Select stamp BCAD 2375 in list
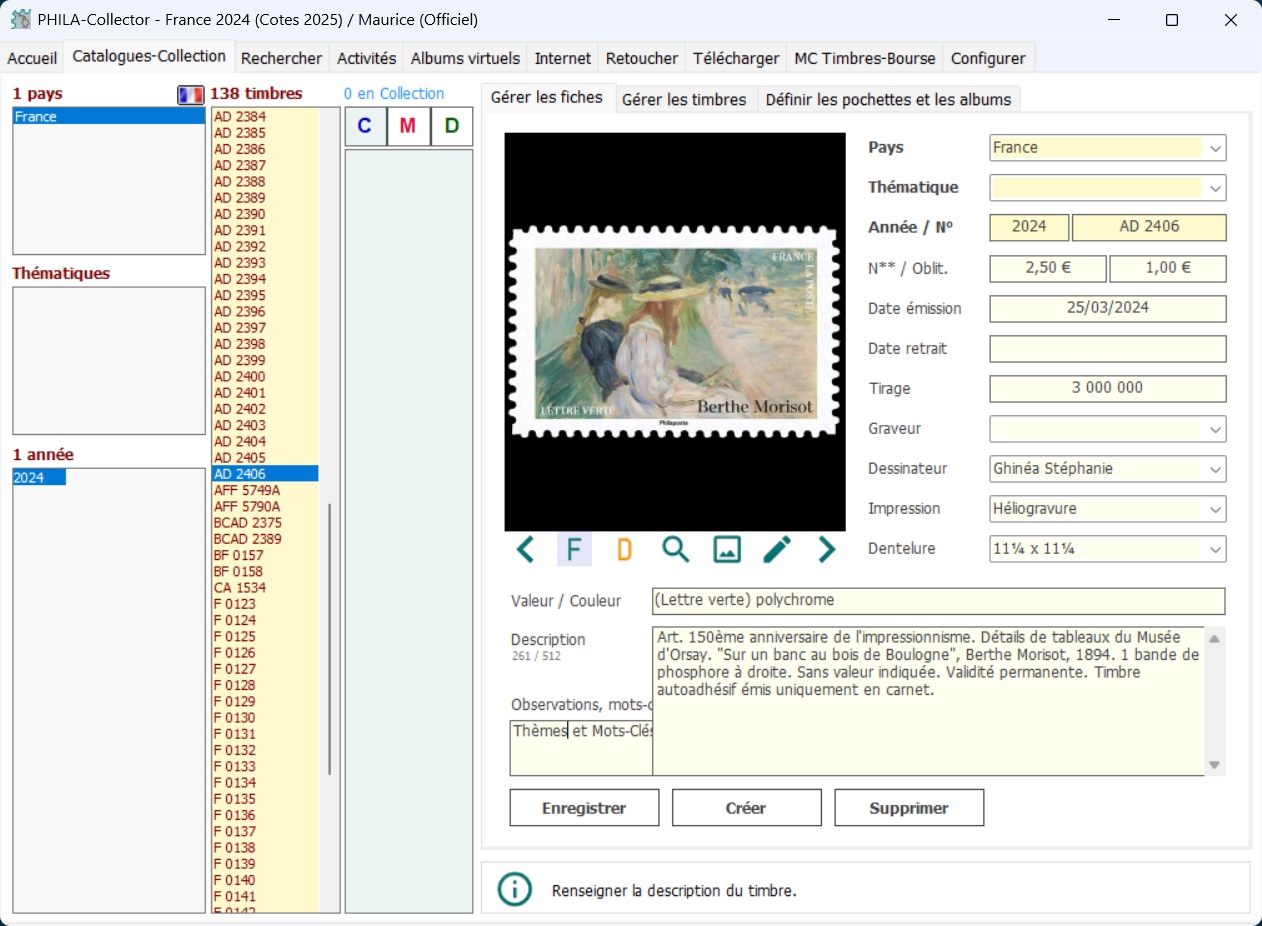1262x926 pixels. tap(265, 522)
